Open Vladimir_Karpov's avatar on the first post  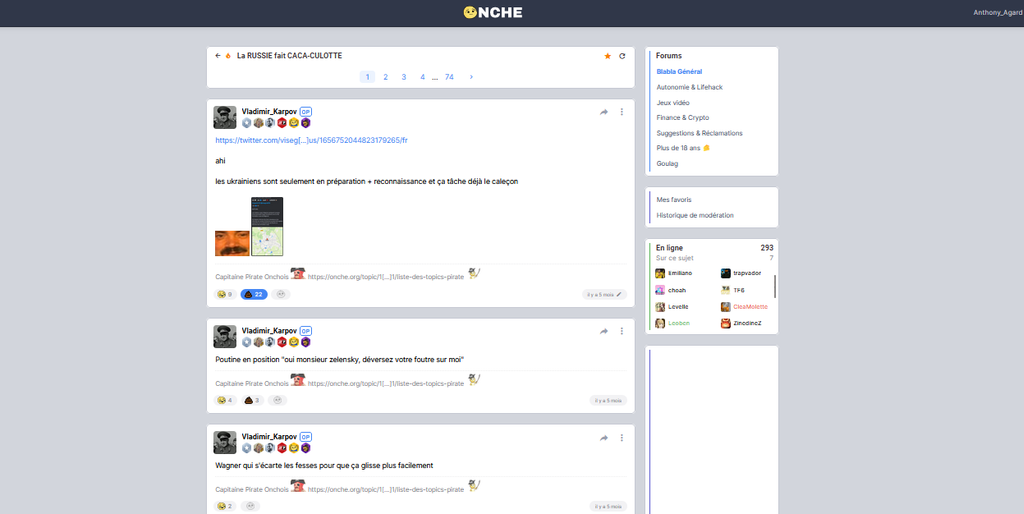click(x=225, y=117)
